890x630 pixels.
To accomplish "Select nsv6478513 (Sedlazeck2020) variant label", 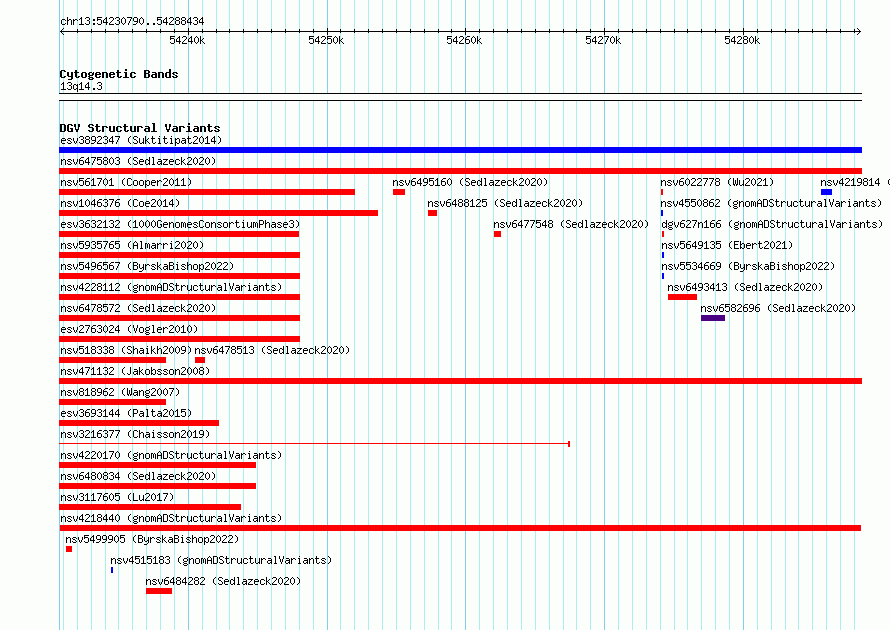I will tap(272, 350).
